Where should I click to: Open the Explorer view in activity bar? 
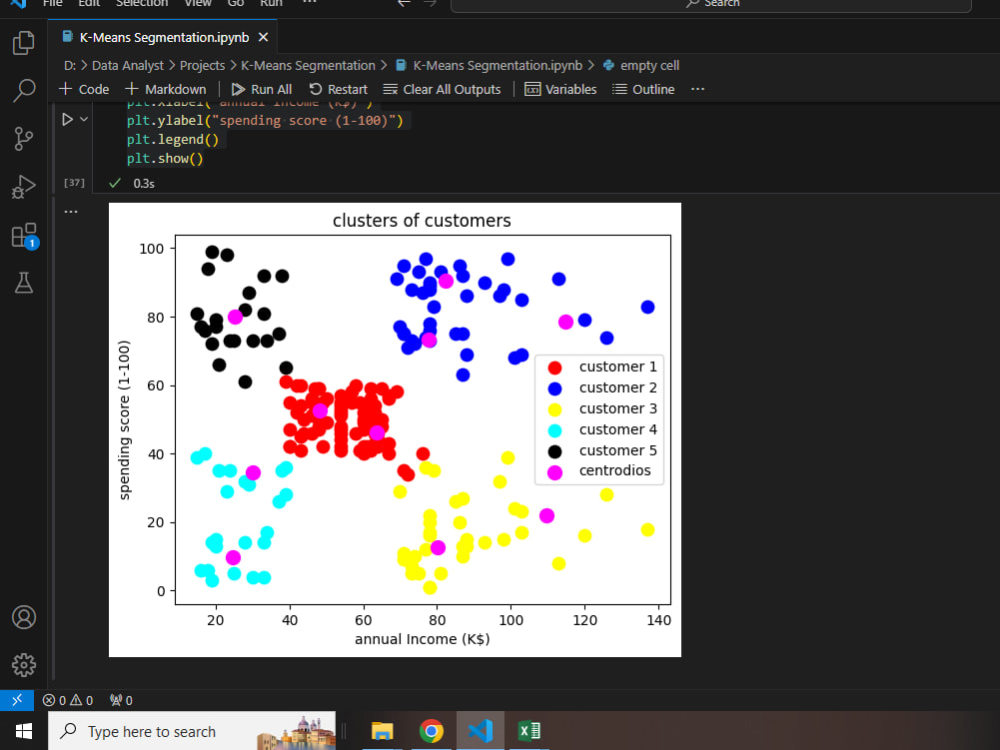point(24,43)
